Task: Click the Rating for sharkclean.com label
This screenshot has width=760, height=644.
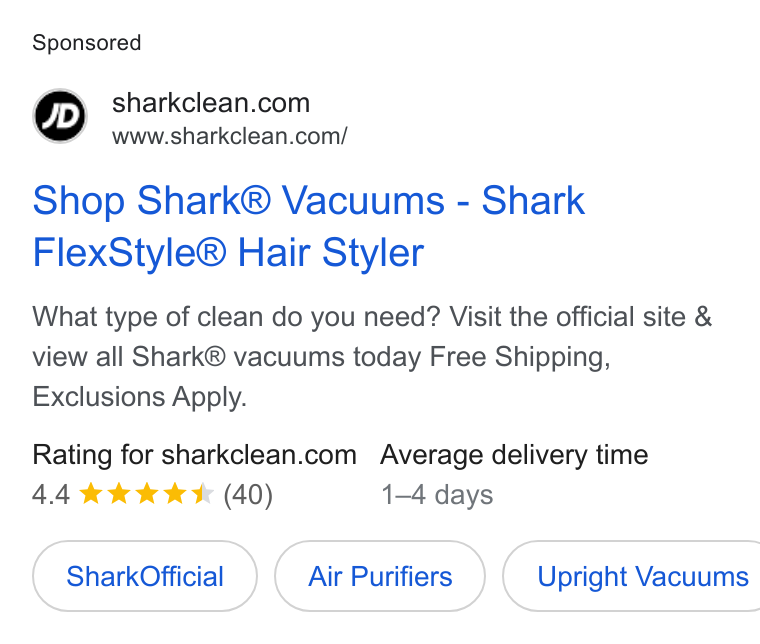Action: (194, 455)
